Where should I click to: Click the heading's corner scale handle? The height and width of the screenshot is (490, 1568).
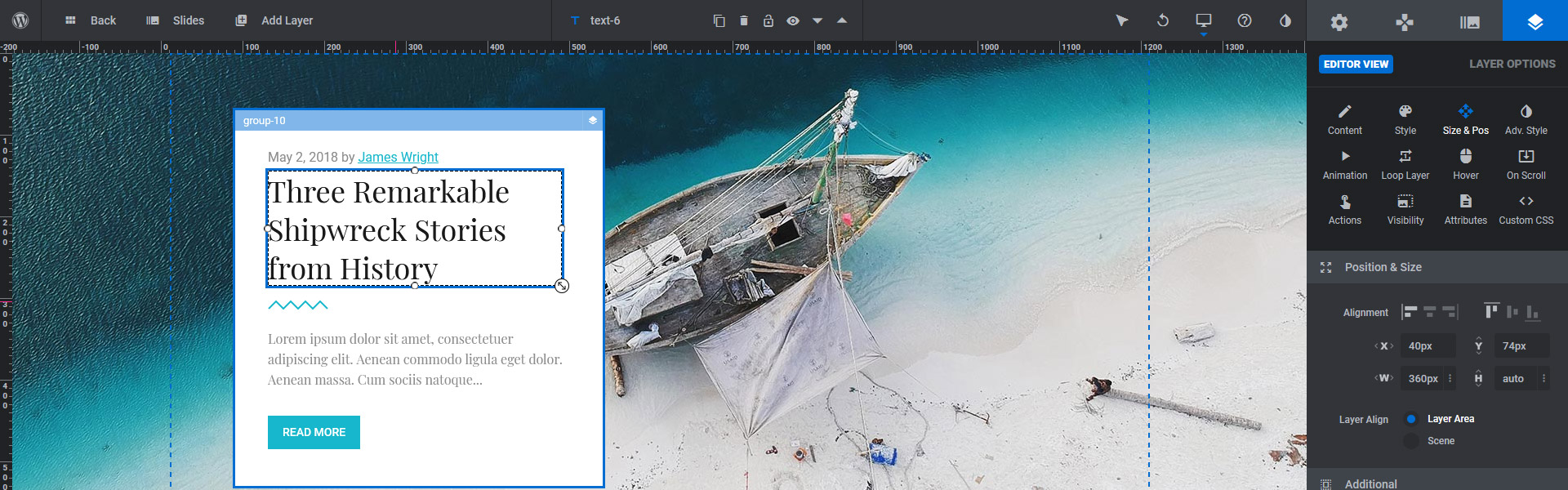(x=562, y=286)
